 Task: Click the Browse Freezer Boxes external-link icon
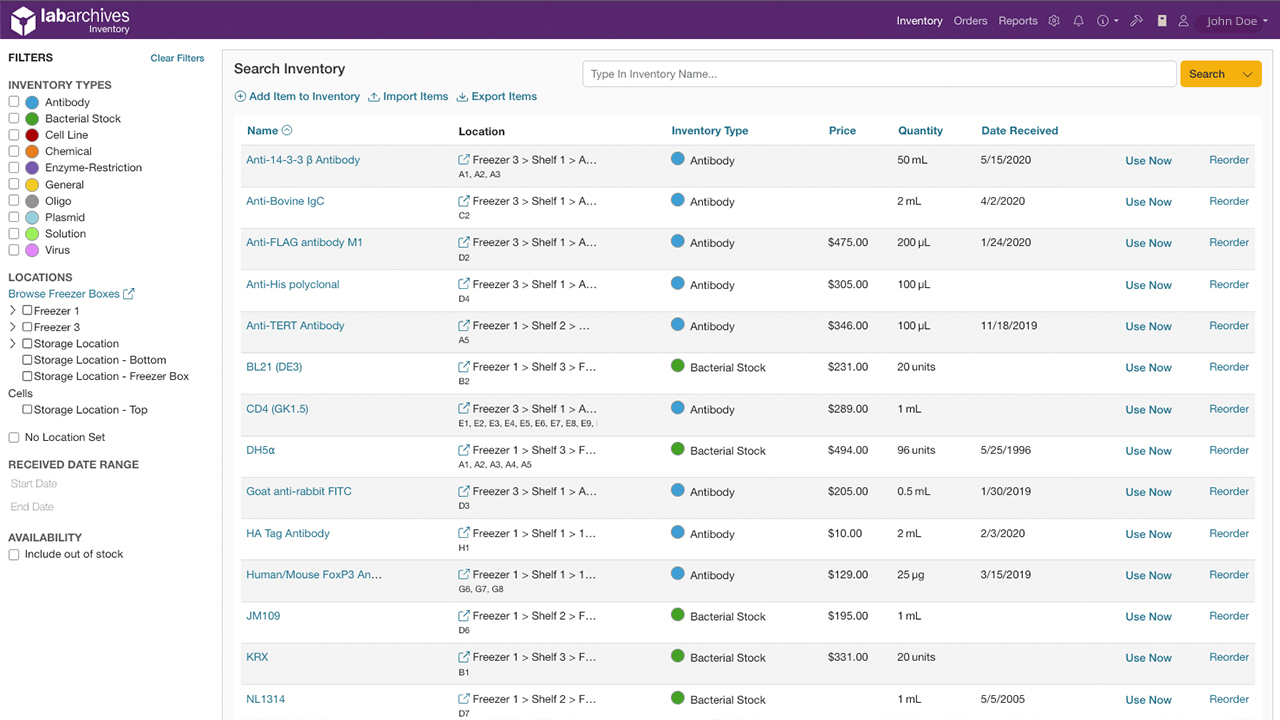tap(128, 294)
